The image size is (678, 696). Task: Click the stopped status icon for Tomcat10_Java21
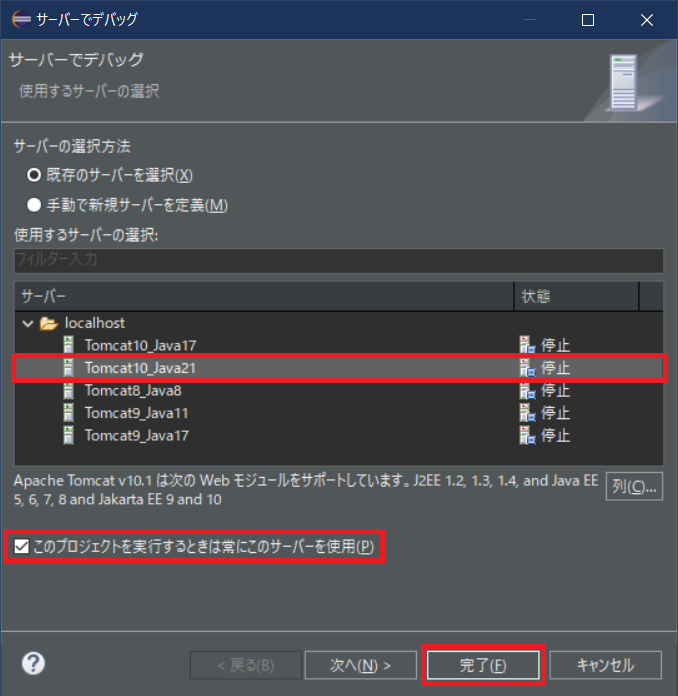(527, 368)
